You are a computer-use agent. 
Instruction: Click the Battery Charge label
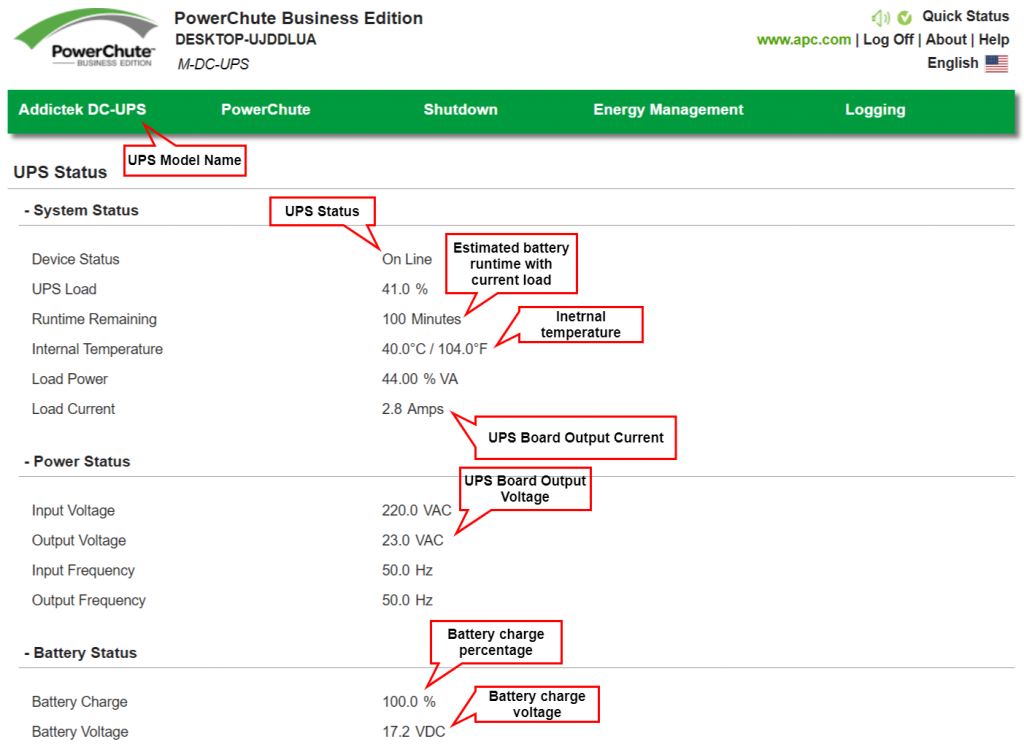80,702
